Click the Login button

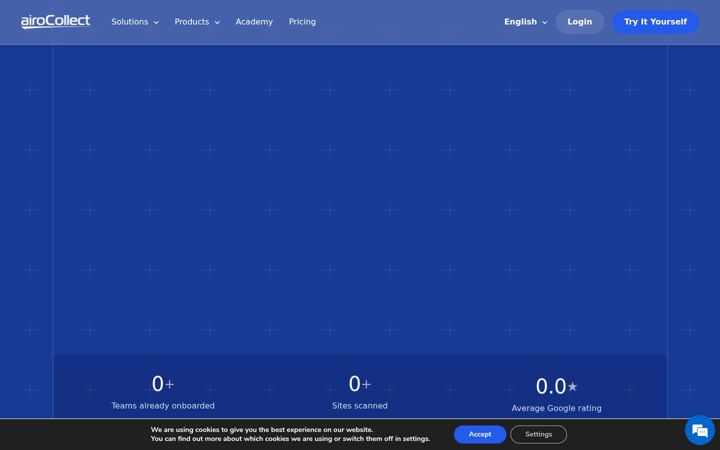click(579, 22)
